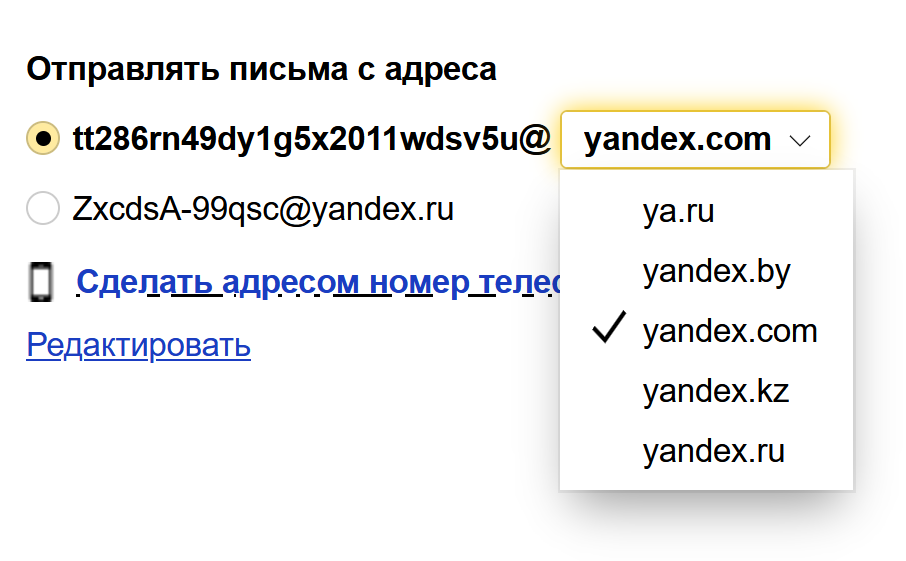The width and height of the screenshot is (906, 561).
Task: Choose yandex.ru from the domain list
Action: point(714,451)
